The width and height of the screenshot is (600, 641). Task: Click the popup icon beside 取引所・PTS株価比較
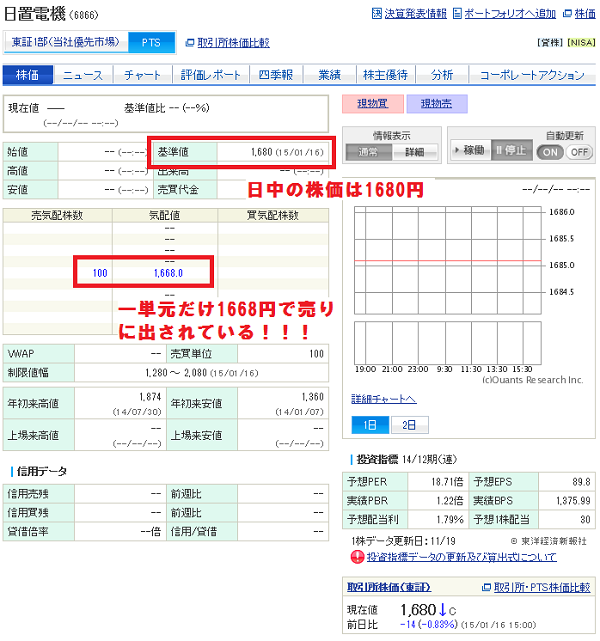pos(486,587)
